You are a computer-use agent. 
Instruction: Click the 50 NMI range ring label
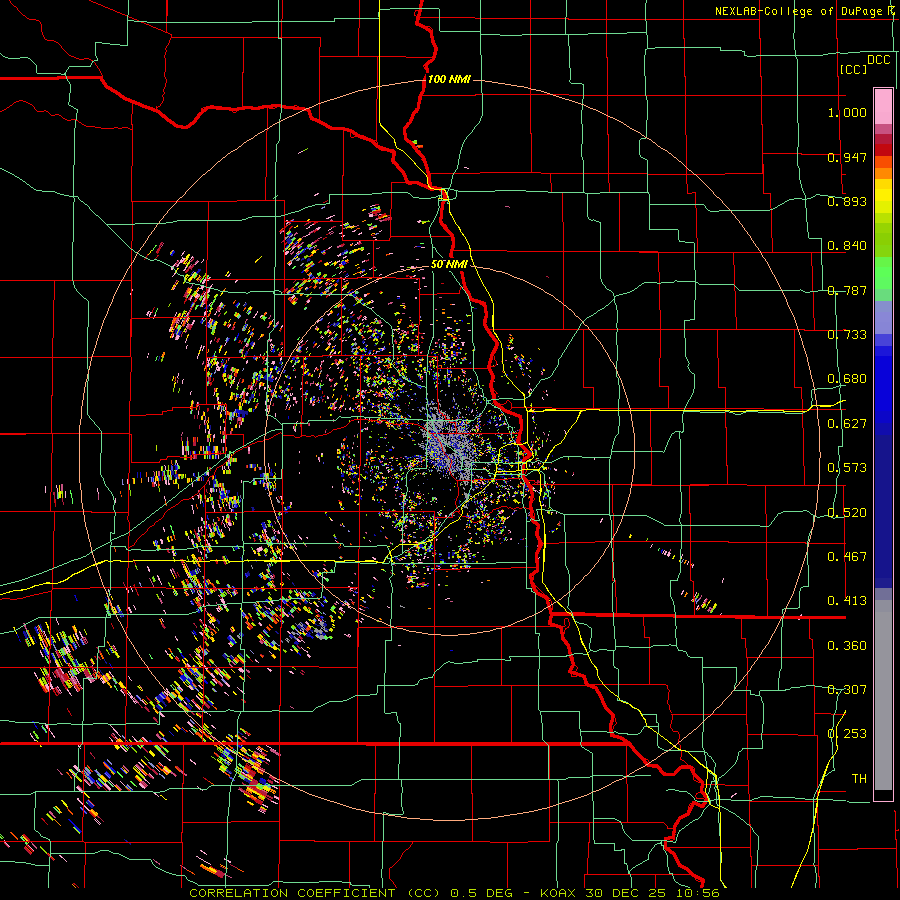coord(449,264)
